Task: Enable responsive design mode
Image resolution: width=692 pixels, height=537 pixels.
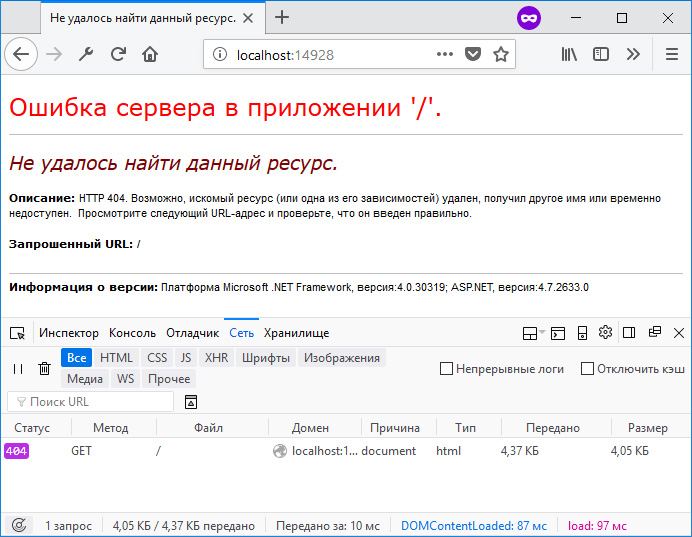Action: point(582,333)
